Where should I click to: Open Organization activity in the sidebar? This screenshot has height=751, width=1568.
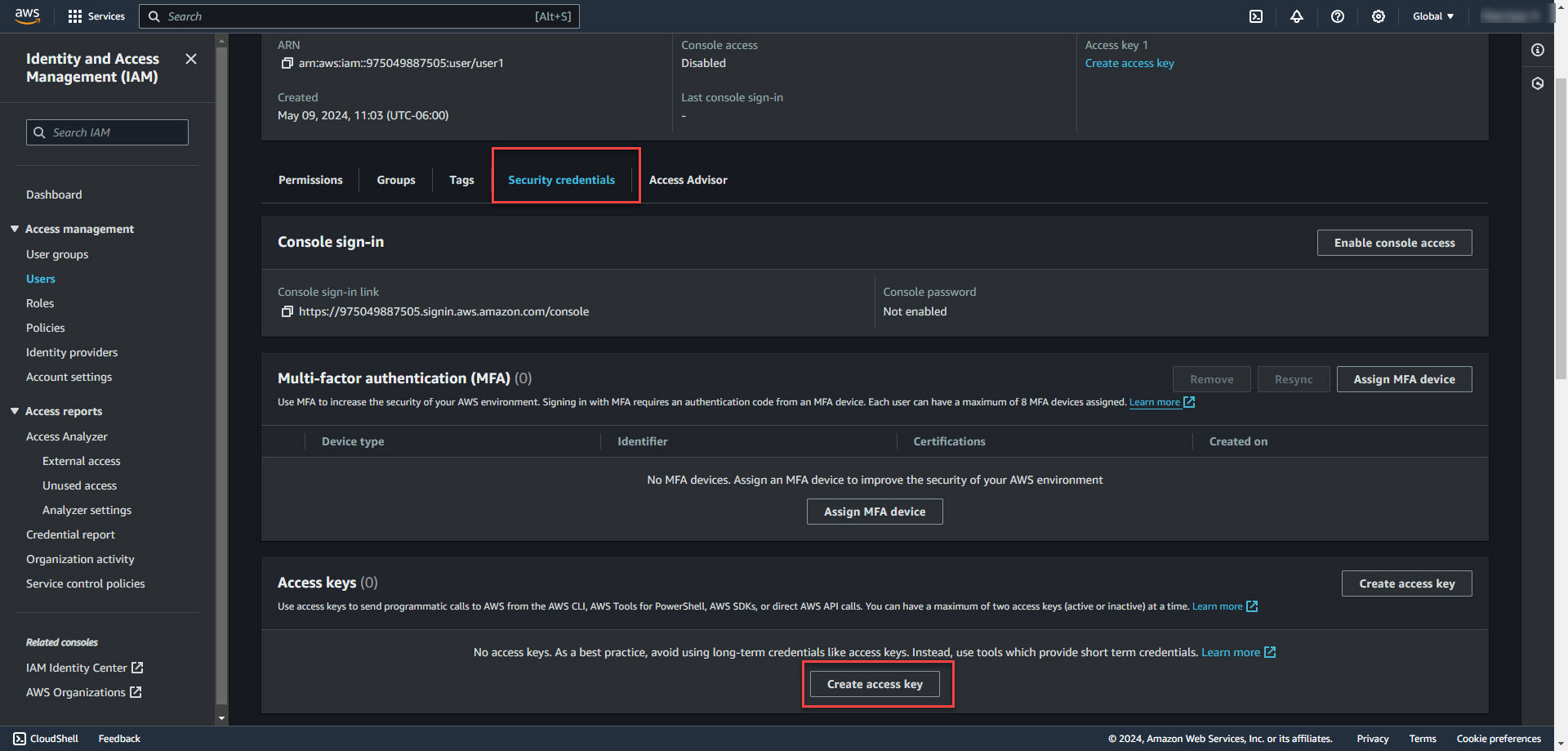pyautogui.click(x=80, y=559)
